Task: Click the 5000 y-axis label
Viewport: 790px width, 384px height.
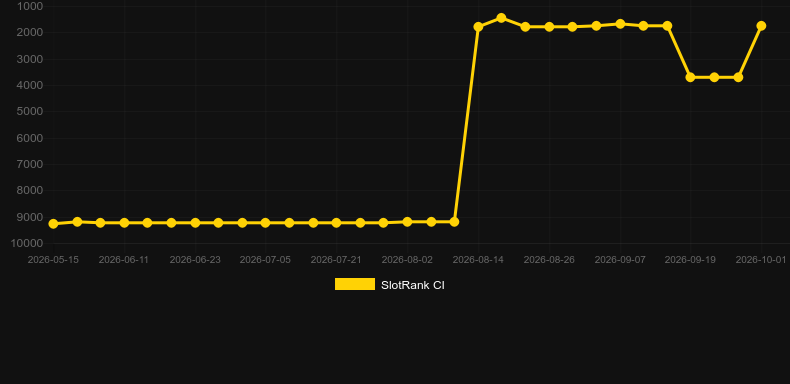Action: (30, 111)
